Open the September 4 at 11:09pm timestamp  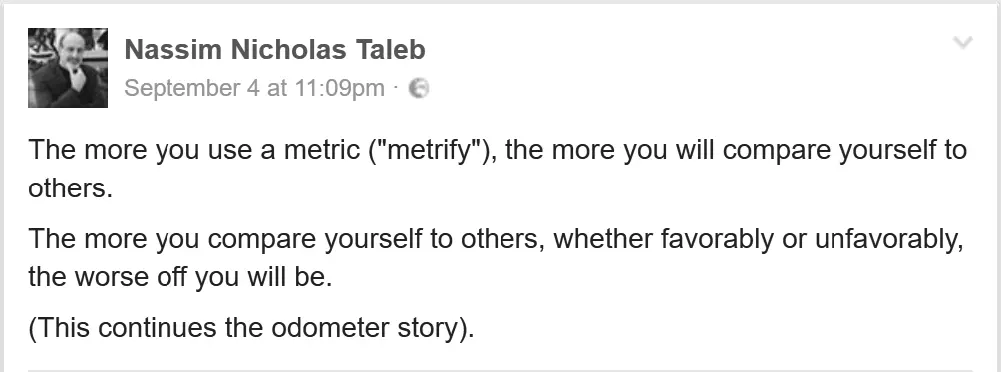tap(255, 88)
